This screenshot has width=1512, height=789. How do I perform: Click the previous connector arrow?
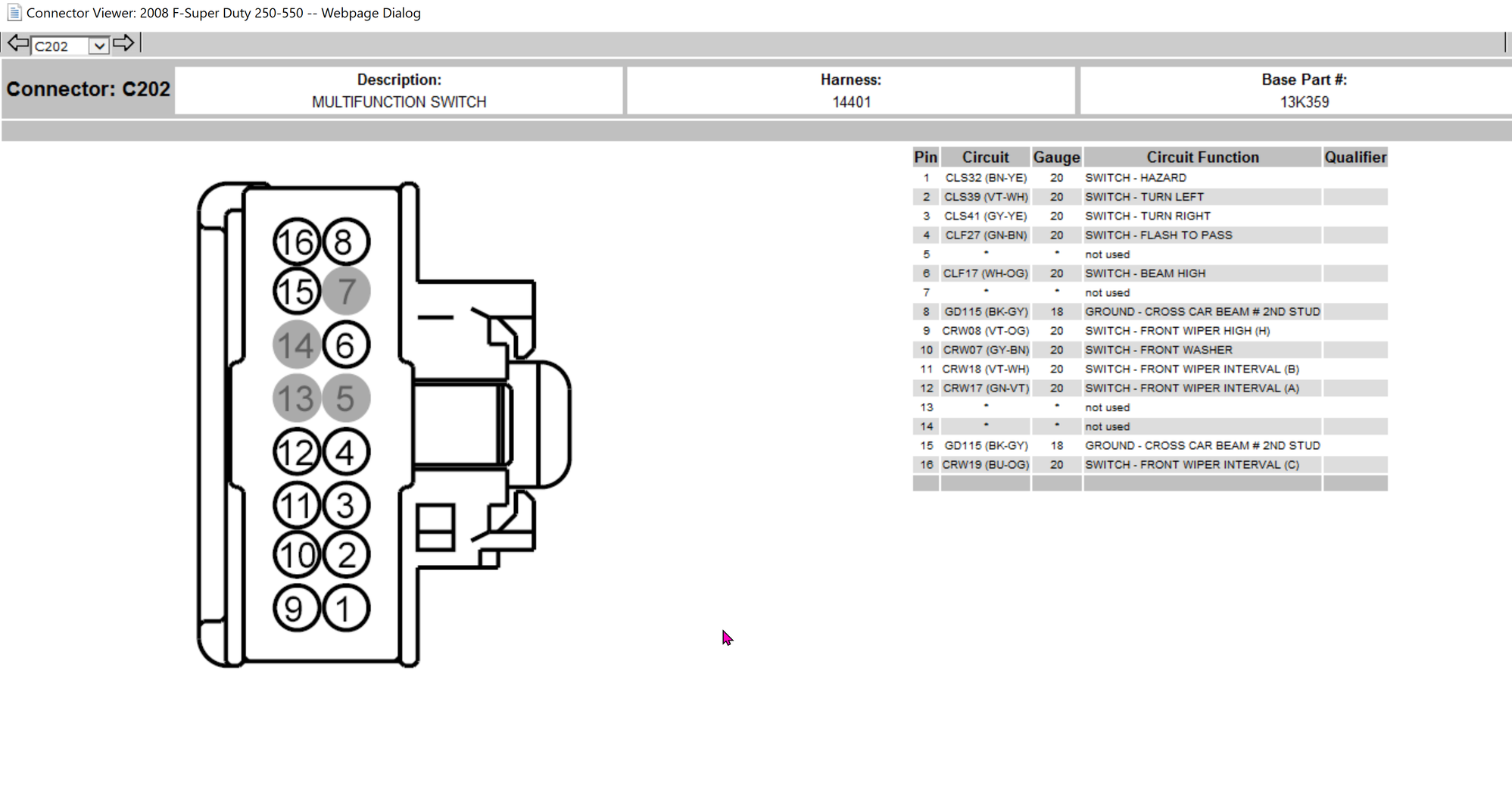17,44
